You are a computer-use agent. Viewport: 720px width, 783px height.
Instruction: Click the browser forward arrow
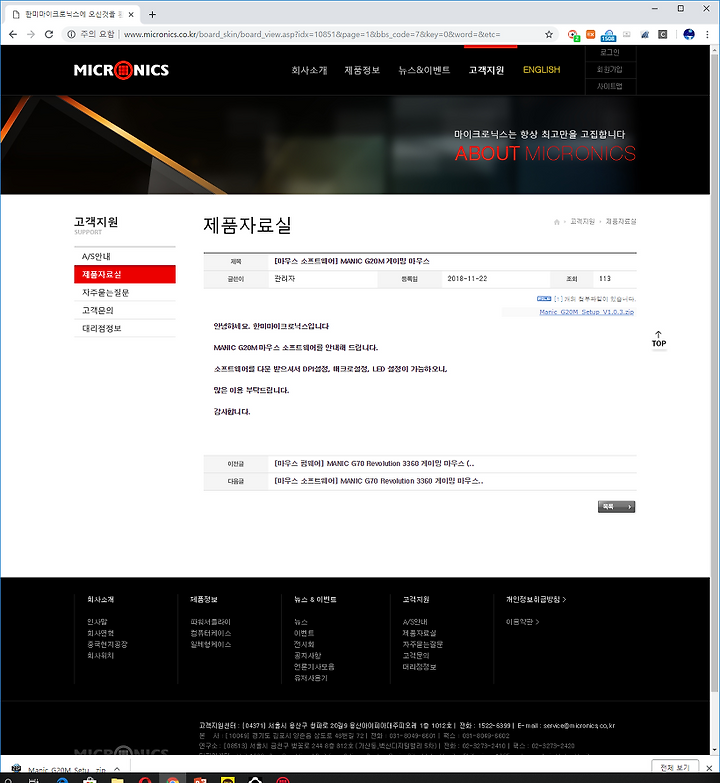pos(31,34)
